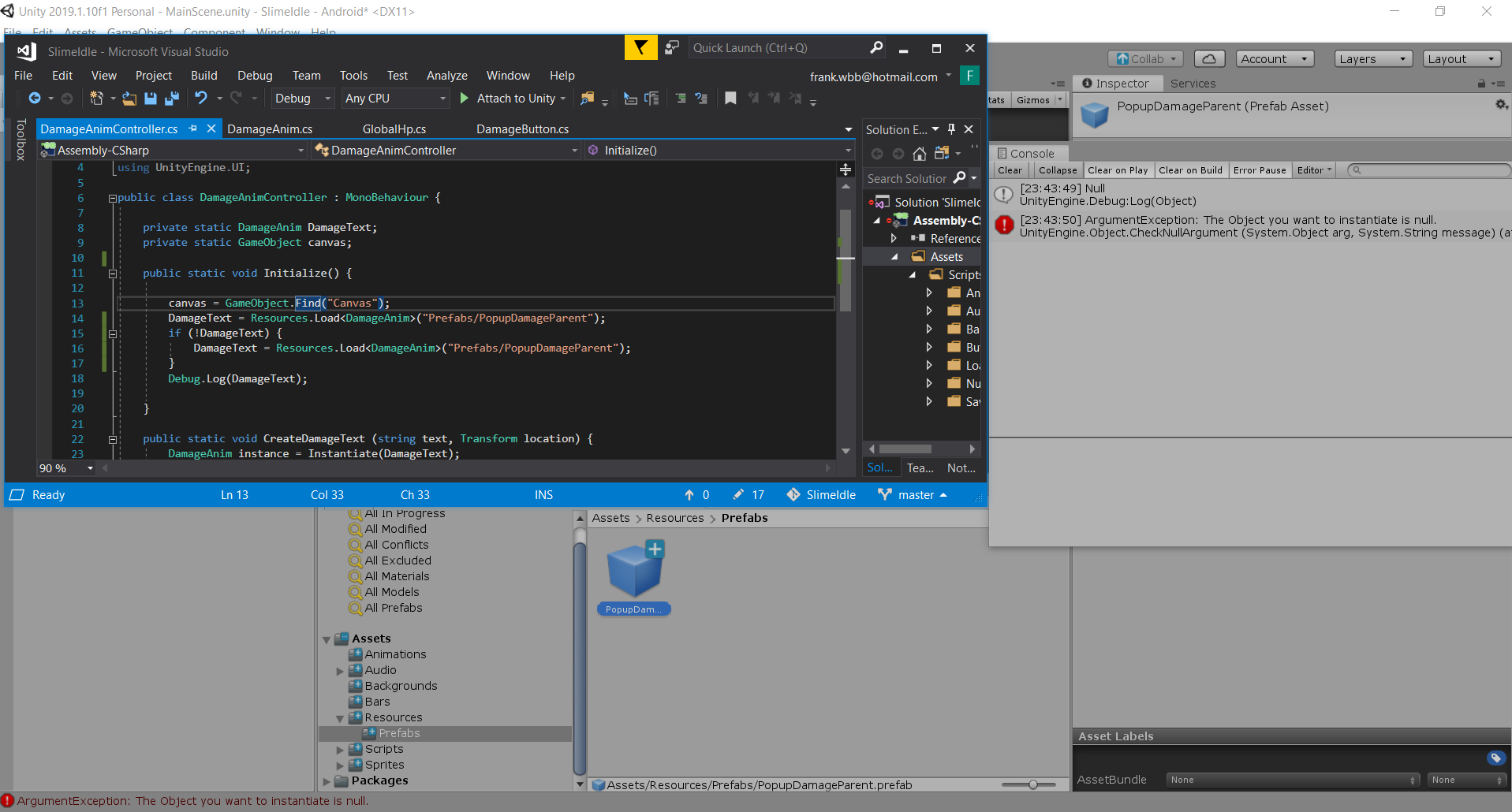The width and height of the screenshot is (1512, 812).
Task: Select the PopupDamageParent prefab thumbnail
Action: 634,572
